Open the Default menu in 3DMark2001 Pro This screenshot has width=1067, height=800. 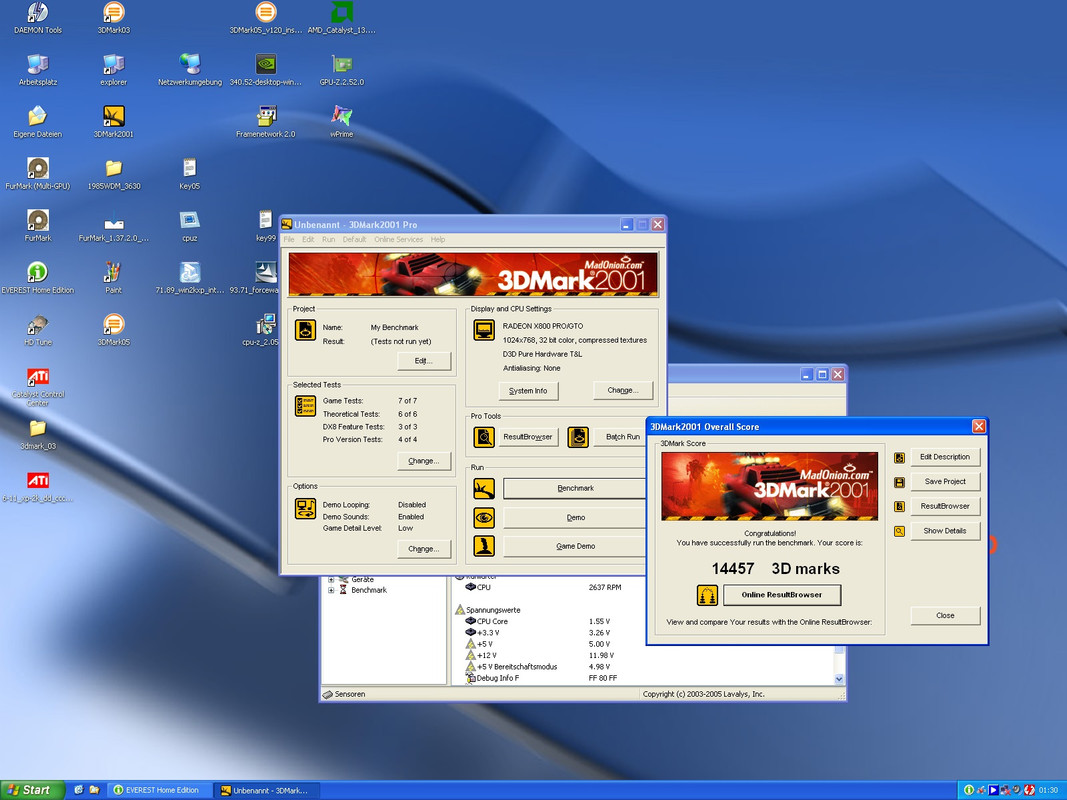(x=355, y=239)
